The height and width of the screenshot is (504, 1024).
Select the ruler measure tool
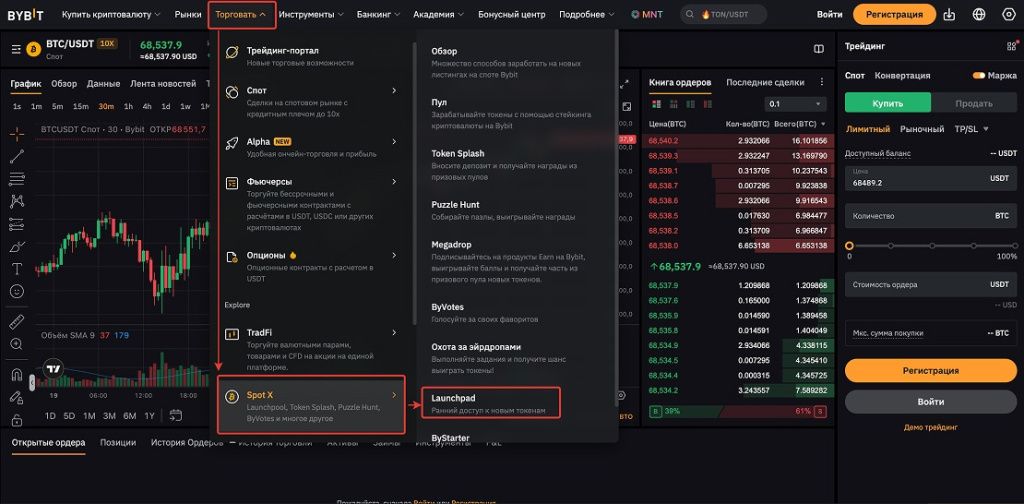point(17,322)
